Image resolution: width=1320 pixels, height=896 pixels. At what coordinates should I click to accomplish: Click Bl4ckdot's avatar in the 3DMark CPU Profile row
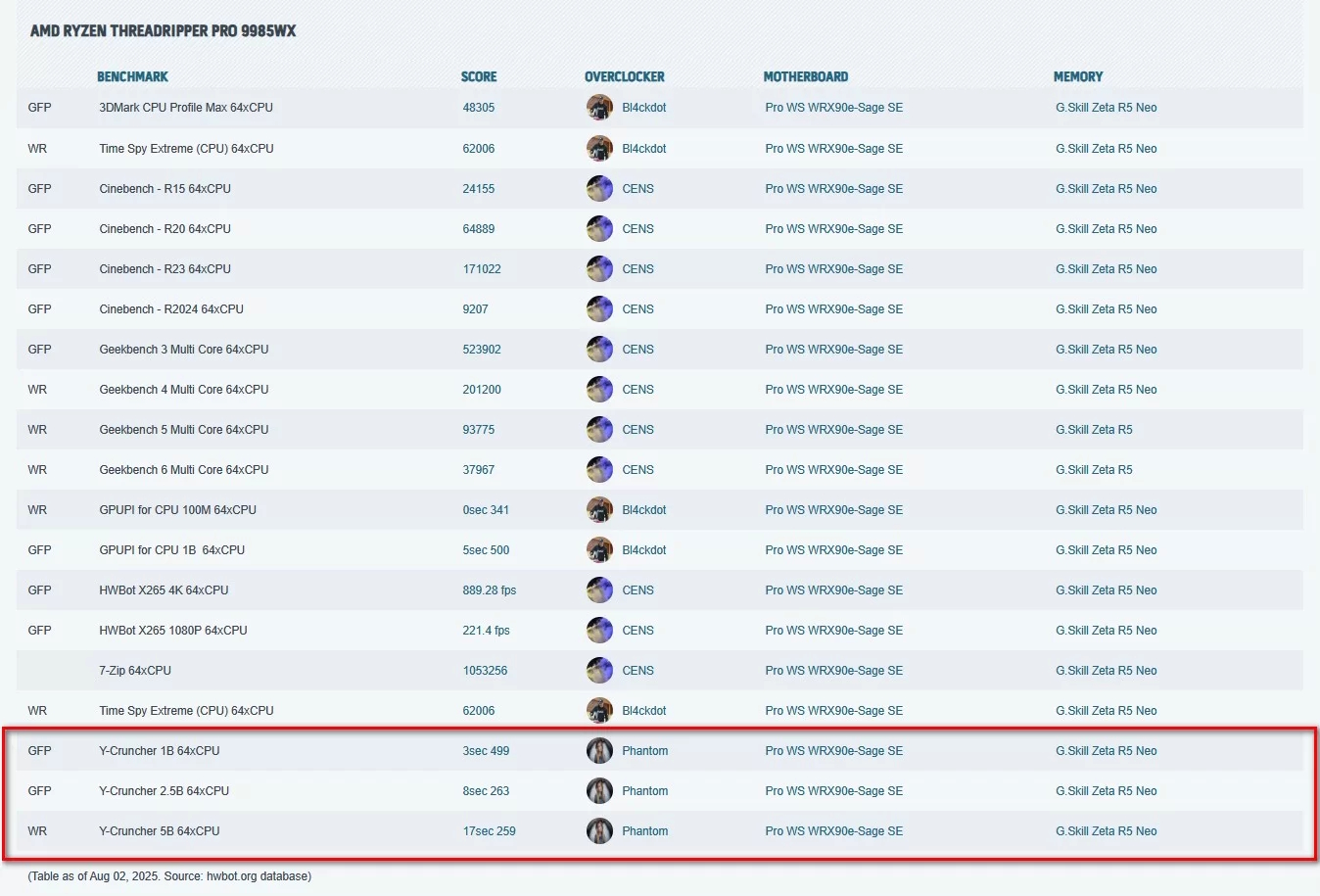[599, 108]
